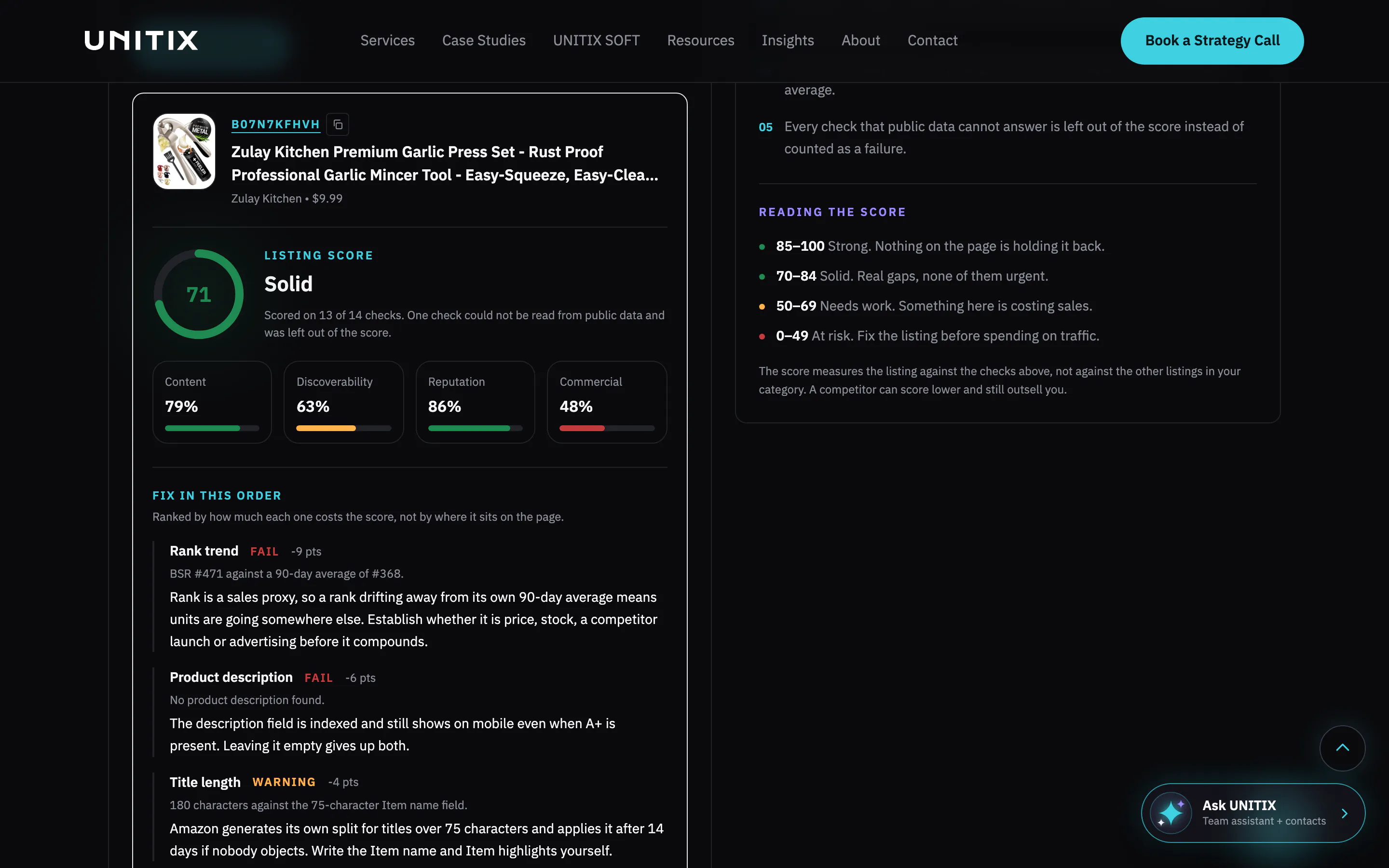Go to the Contact page
This screenshot has width=1389, height=868.
[932, 40]
